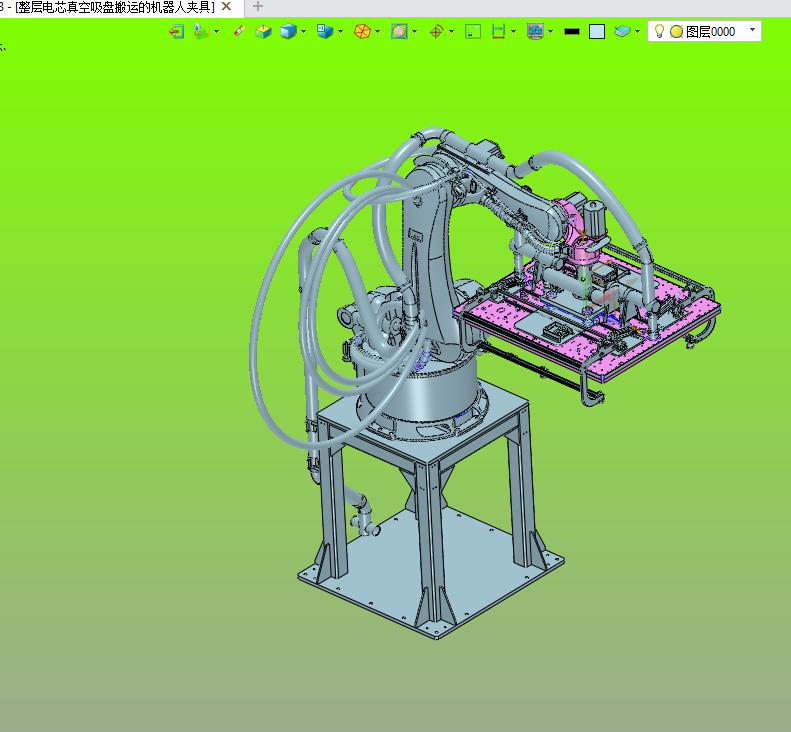Open dropdown next to texture face icon
Image resolution: width=791 pixels, height=732 pixels.
[415, 32]
